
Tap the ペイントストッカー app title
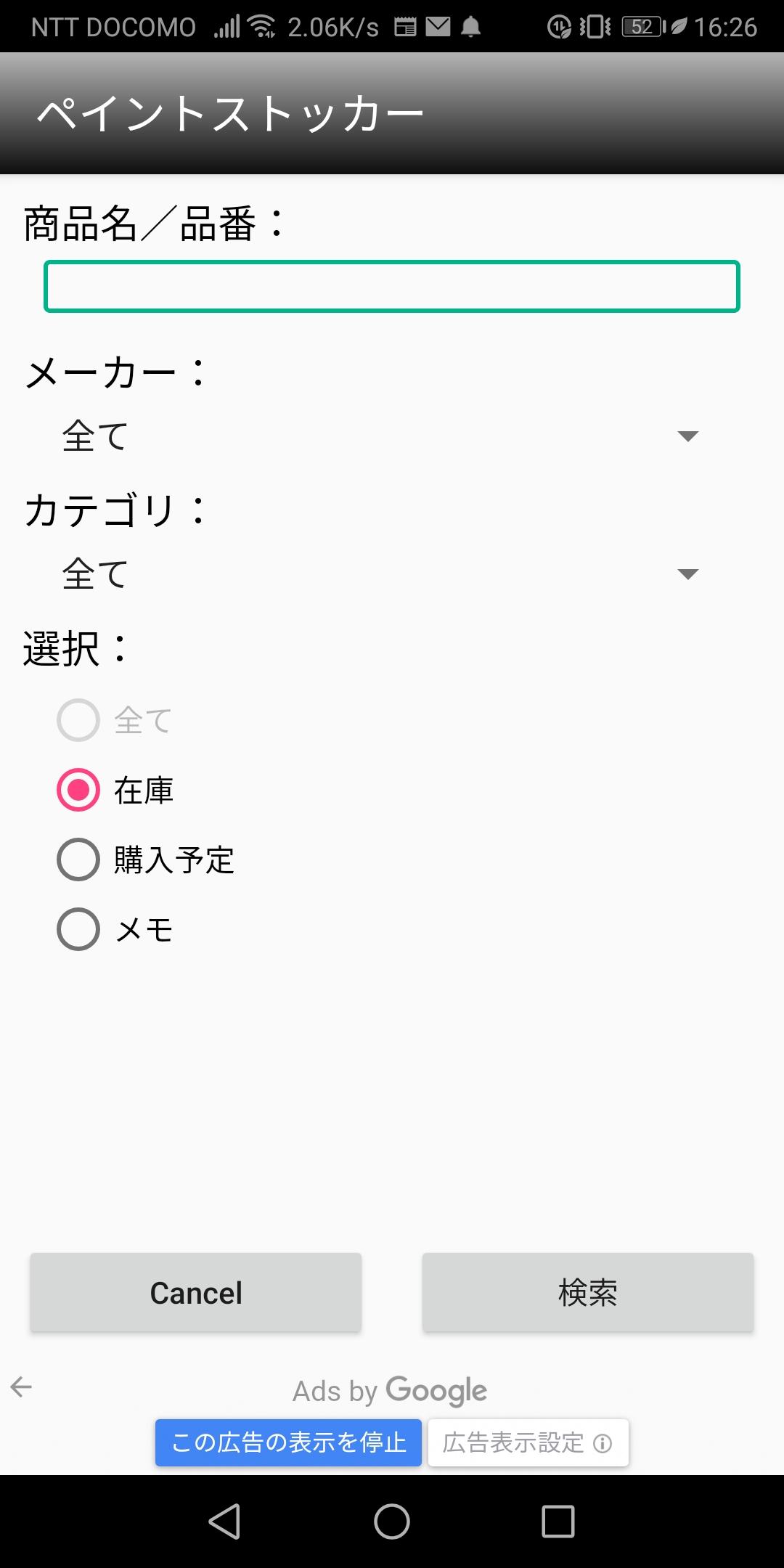(x=230, y=114)
